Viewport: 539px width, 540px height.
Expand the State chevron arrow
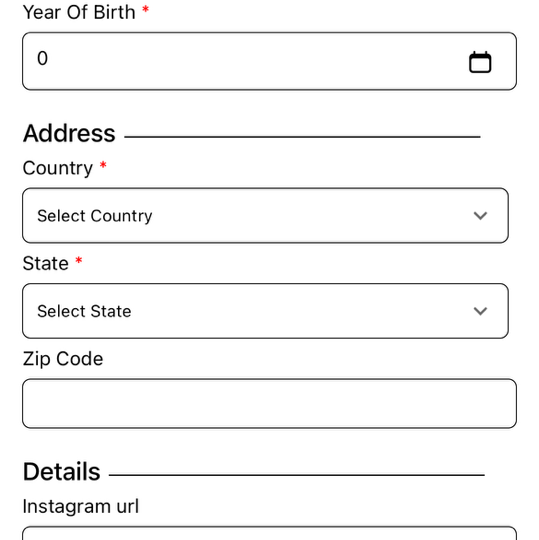[x=480, y=311]
